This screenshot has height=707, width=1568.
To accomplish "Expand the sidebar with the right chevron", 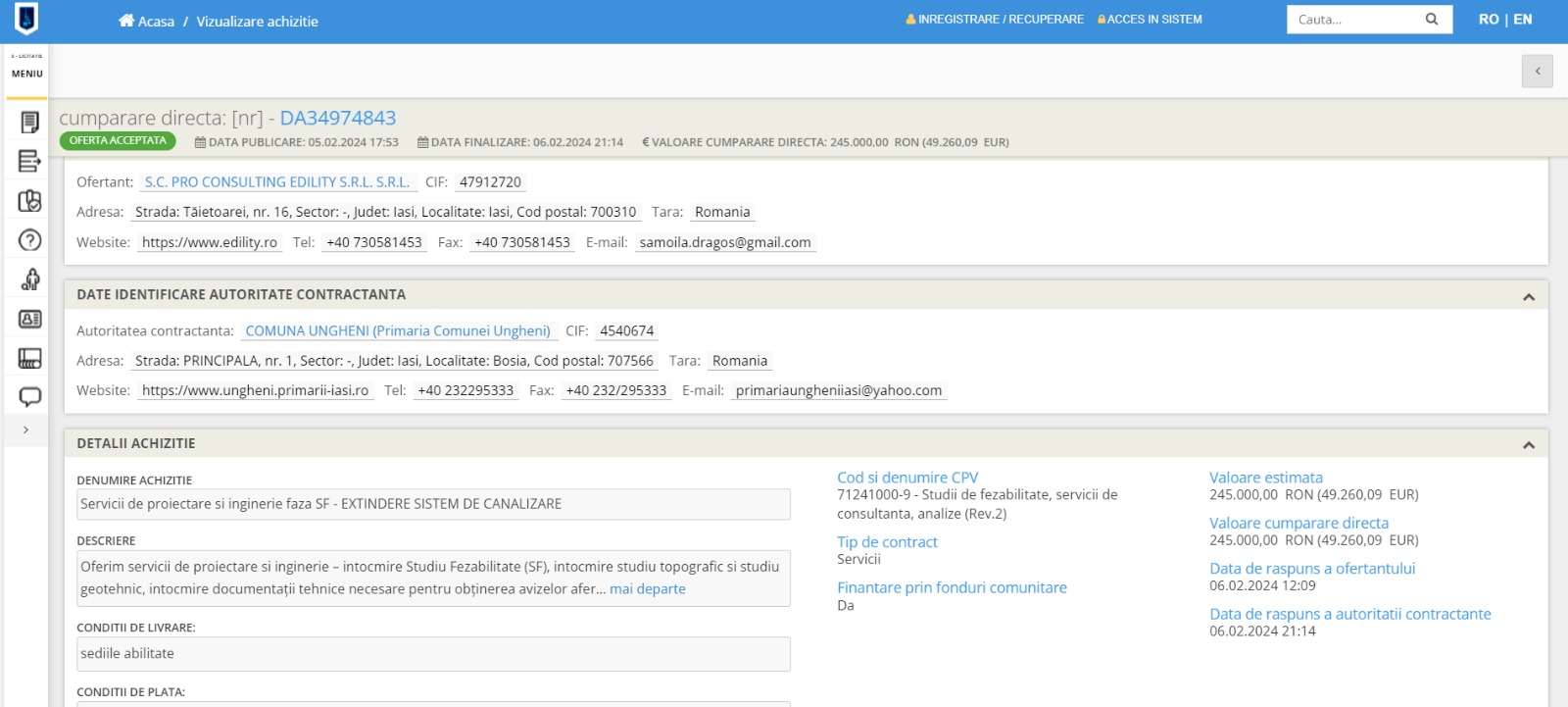I will pos(26,429).
